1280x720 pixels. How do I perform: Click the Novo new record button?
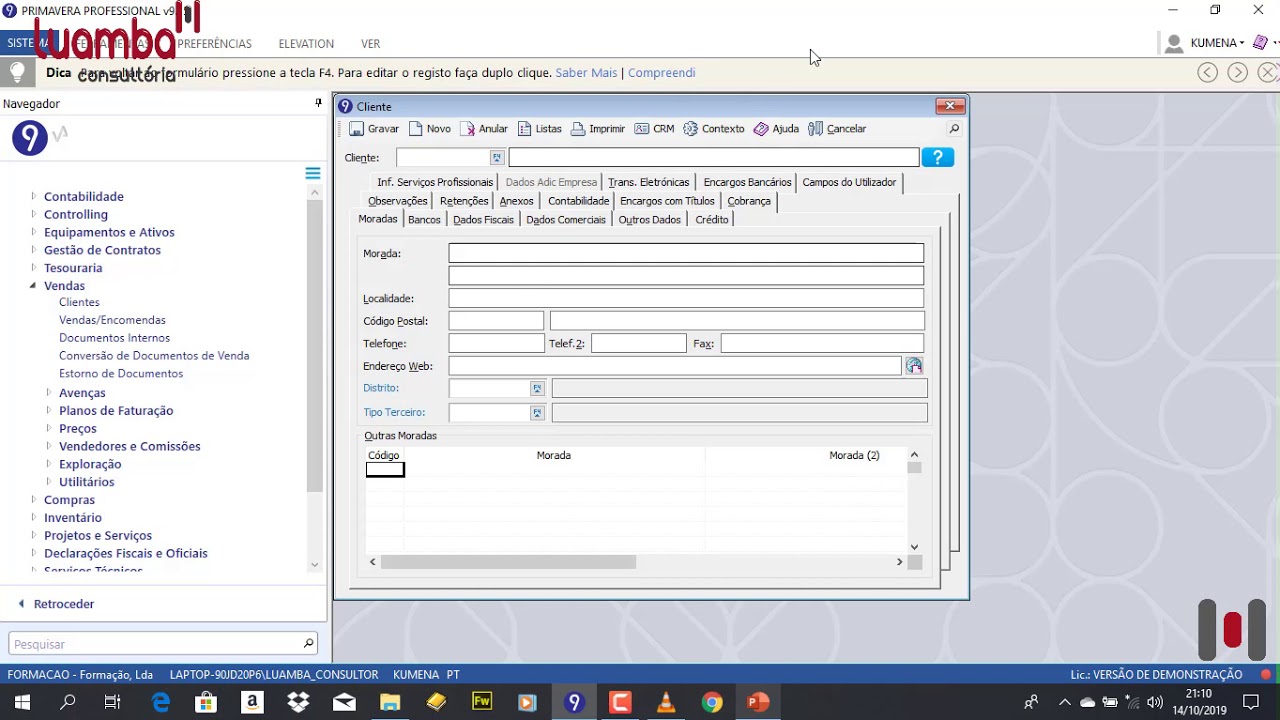click(x=430, y=129)
